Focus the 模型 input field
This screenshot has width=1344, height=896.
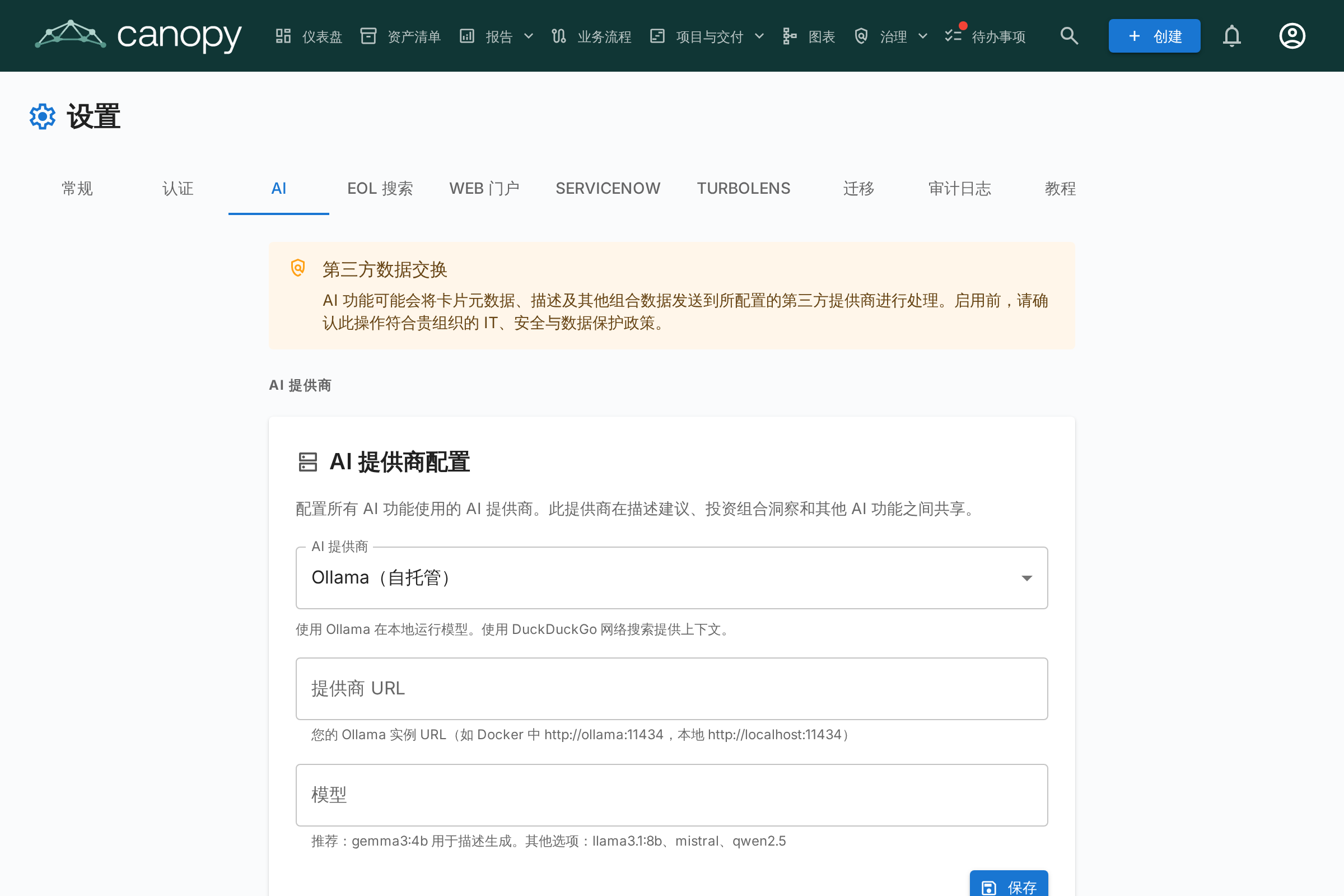point(672,795)
